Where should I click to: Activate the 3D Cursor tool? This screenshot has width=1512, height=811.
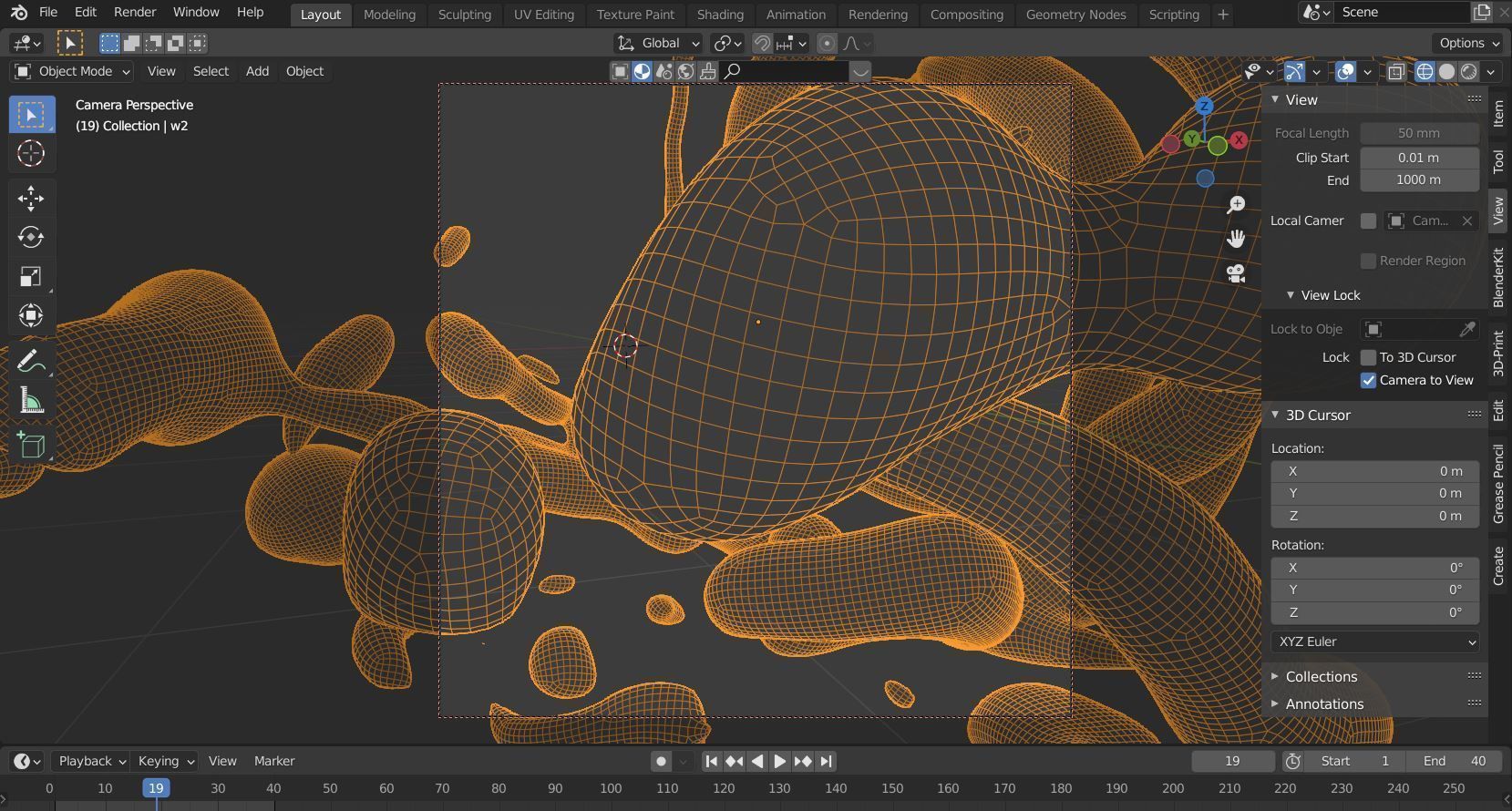tap(32, 154)
